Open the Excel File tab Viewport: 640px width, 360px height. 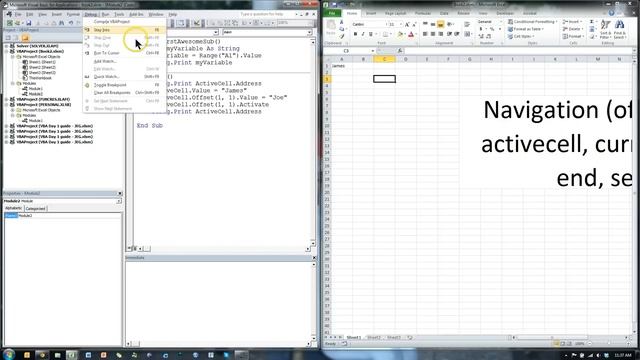[x=332, y=13]
